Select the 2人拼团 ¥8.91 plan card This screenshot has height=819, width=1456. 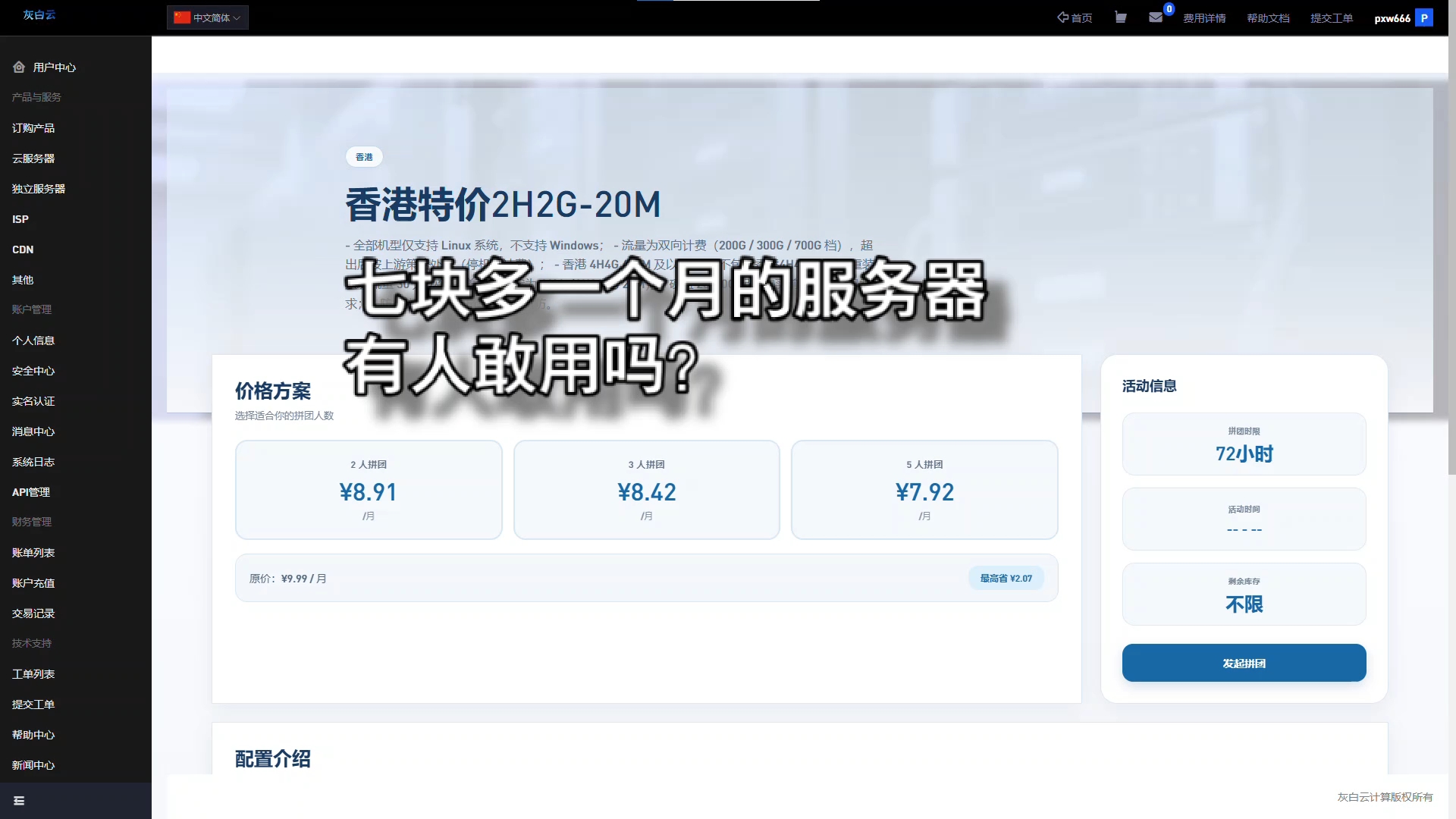369,490
